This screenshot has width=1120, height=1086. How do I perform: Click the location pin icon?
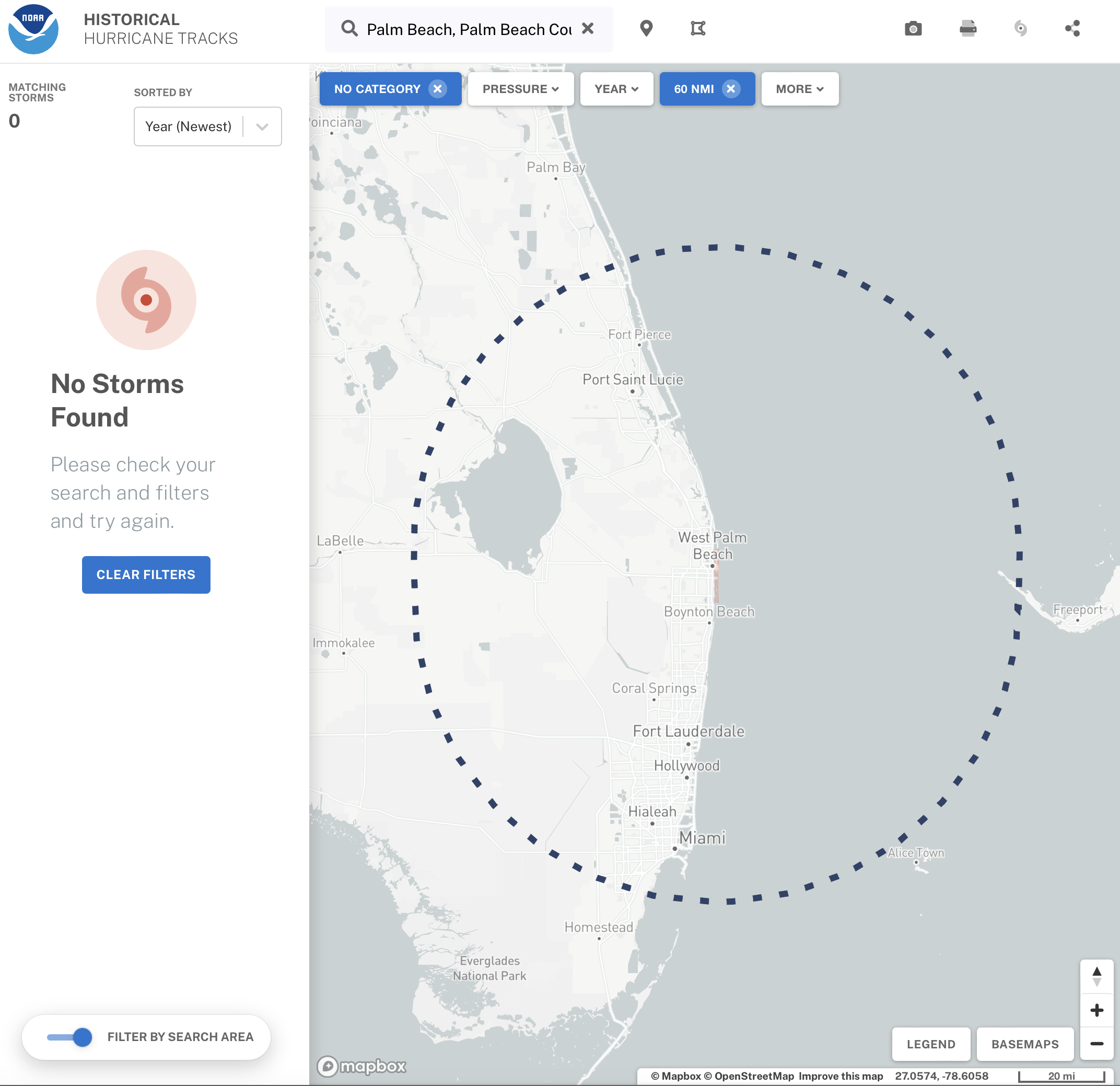point(646,29)
